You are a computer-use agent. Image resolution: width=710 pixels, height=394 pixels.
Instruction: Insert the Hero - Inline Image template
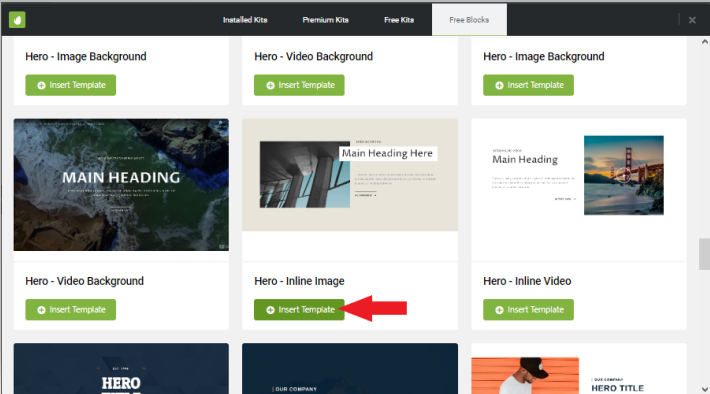pyautogui.click(x=299, y=310)
